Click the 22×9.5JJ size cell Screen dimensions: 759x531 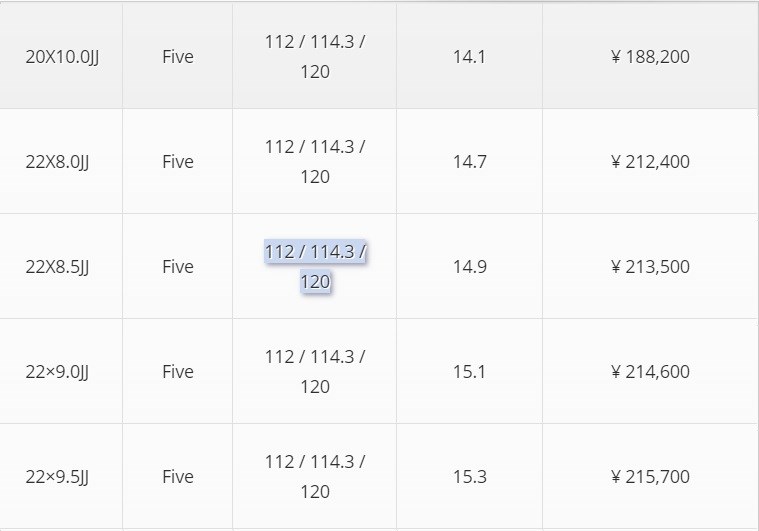(x=57, y=477)
